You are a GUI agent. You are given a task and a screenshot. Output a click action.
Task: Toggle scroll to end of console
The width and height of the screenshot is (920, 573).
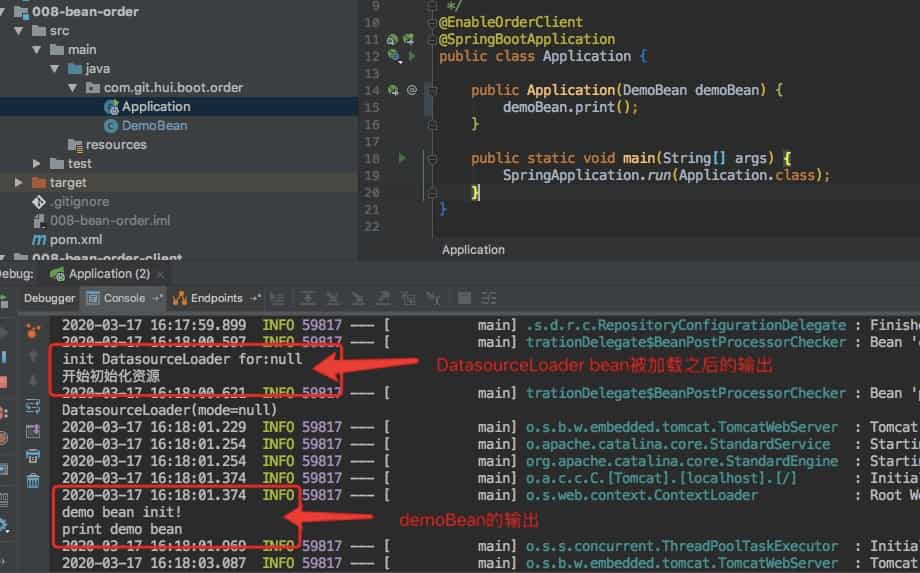click(x=33, y=431)
